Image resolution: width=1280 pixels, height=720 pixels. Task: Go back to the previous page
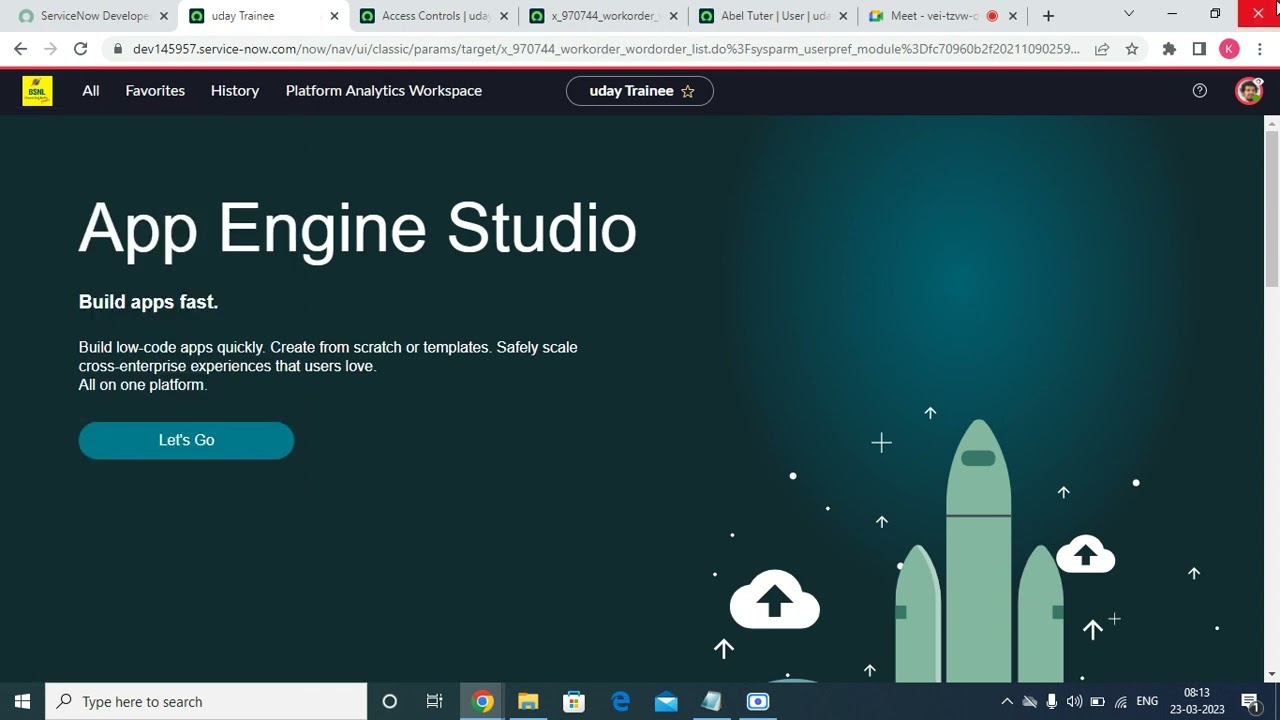[x=21, y=49]
